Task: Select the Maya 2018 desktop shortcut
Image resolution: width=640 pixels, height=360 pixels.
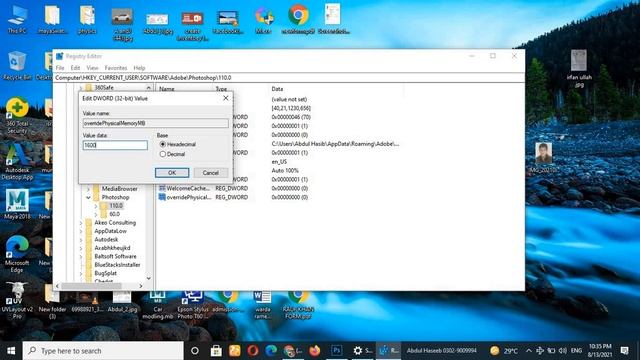Action: click(17, 204)
